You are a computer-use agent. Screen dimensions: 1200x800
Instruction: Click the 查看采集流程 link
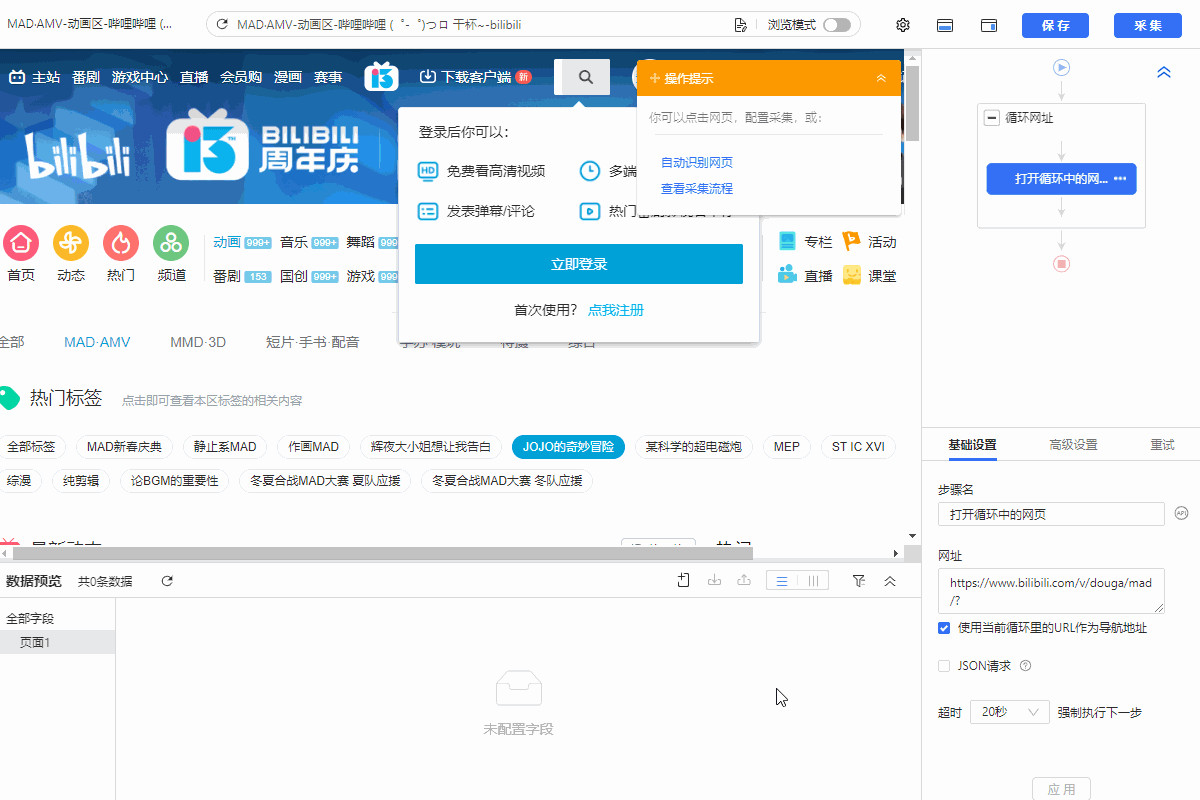[x=697, y=188]
